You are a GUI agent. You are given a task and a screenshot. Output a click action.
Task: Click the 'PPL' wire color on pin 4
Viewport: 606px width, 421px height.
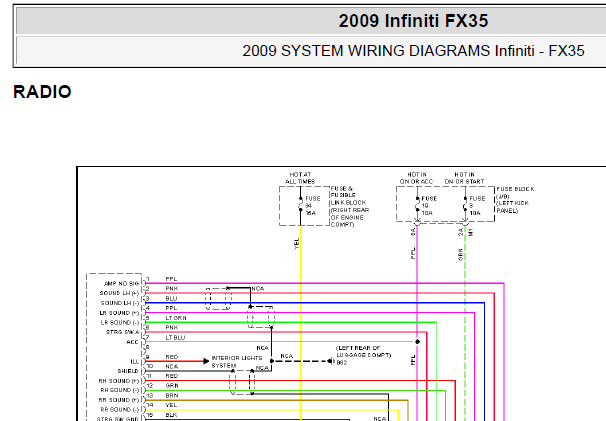171,308
